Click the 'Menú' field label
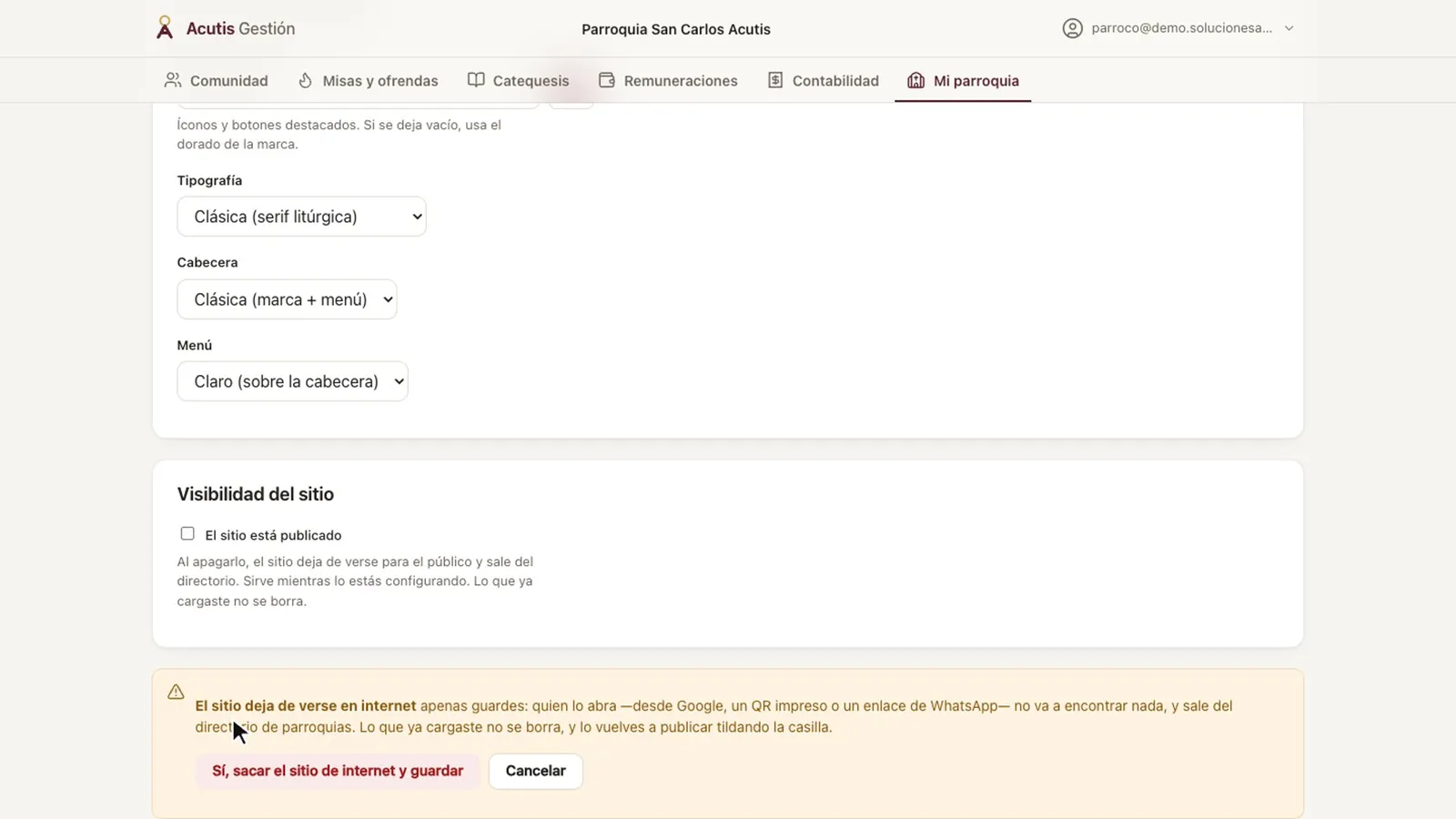 click(195, 345)
